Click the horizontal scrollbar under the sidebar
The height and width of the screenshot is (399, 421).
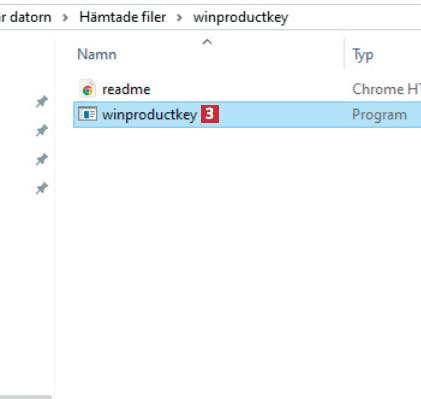(x=26, y=397)
